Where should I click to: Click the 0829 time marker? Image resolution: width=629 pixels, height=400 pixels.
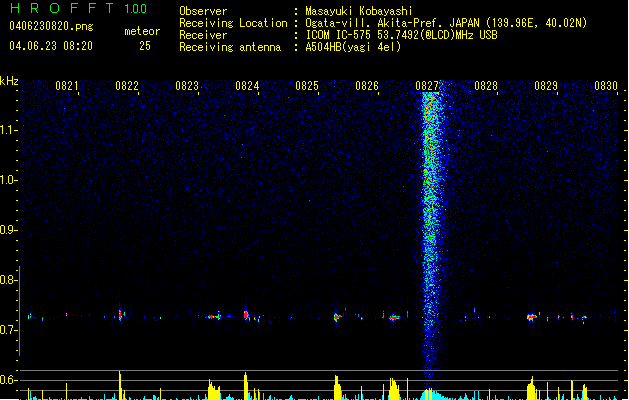[x=546, y=86]
